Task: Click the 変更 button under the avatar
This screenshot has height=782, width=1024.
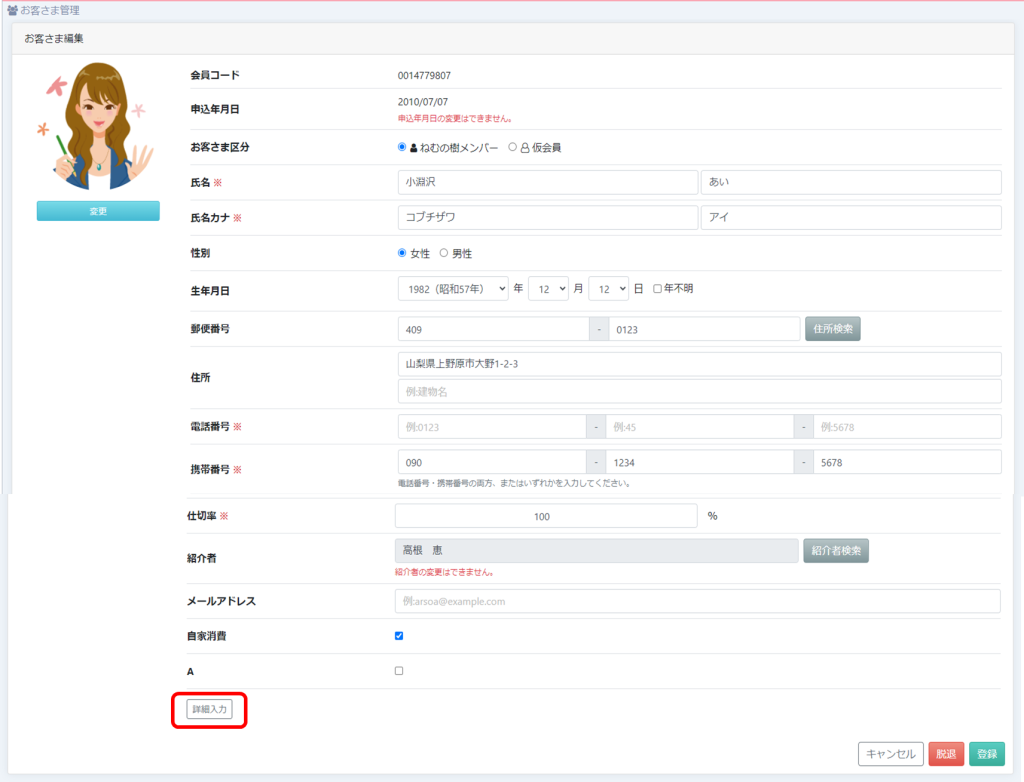Action: click(x=98, y=211)
